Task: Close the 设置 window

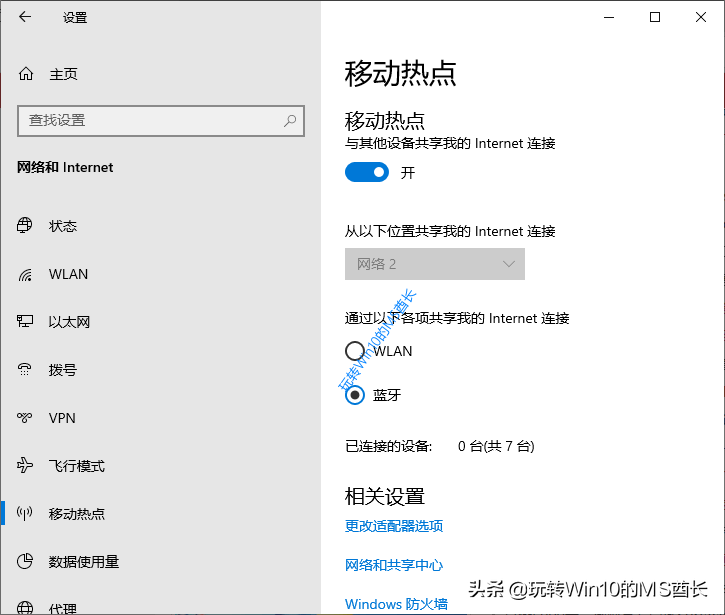Action: [700, 17]
